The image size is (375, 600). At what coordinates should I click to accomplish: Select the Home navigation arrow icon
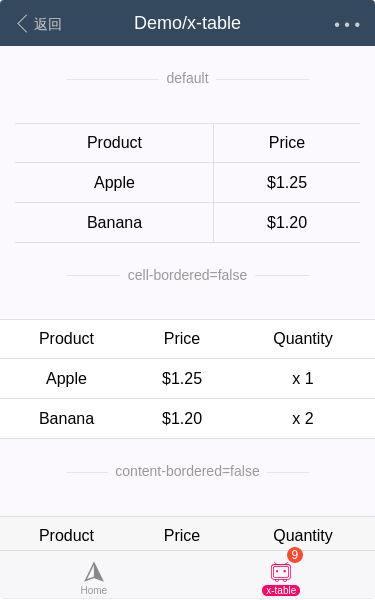94,572
